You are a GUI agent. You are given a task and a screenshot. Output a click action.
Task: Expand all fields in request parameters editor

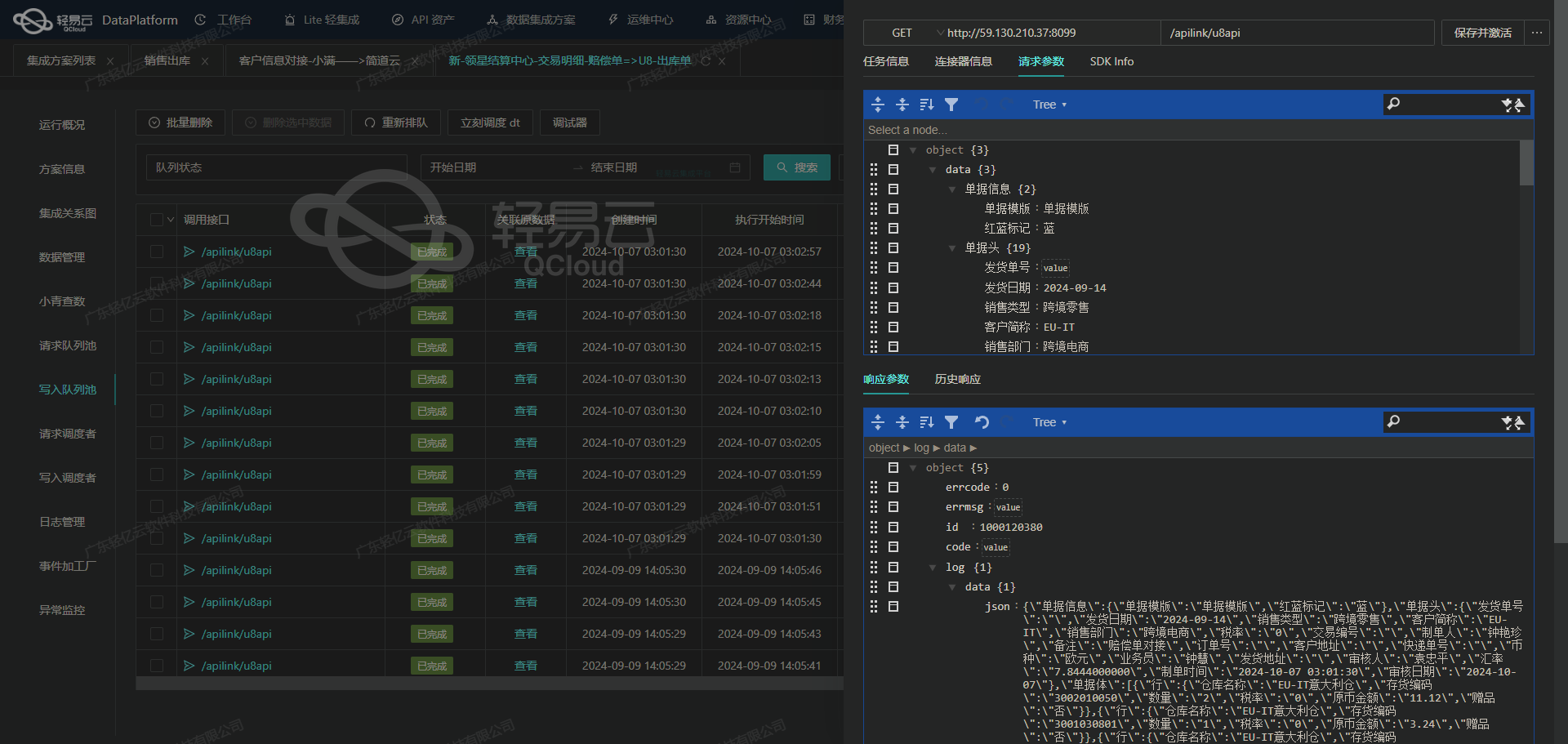click(878, 105)
